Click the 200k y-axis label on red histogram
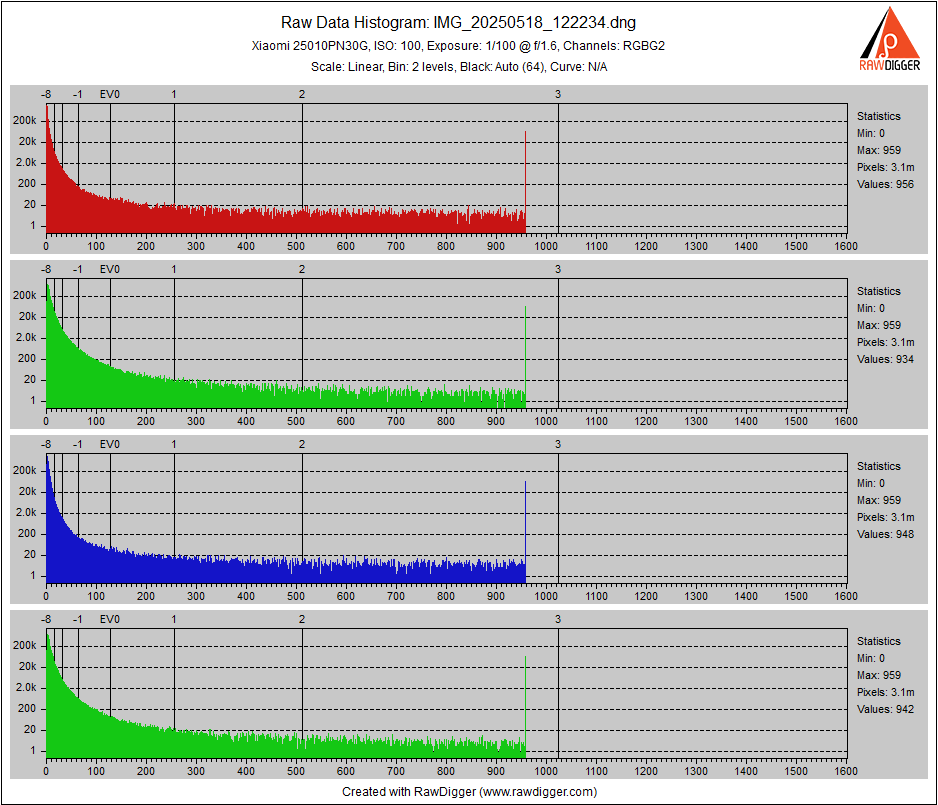Viewport: 938px width, 805px height. (x=25, y=120)
